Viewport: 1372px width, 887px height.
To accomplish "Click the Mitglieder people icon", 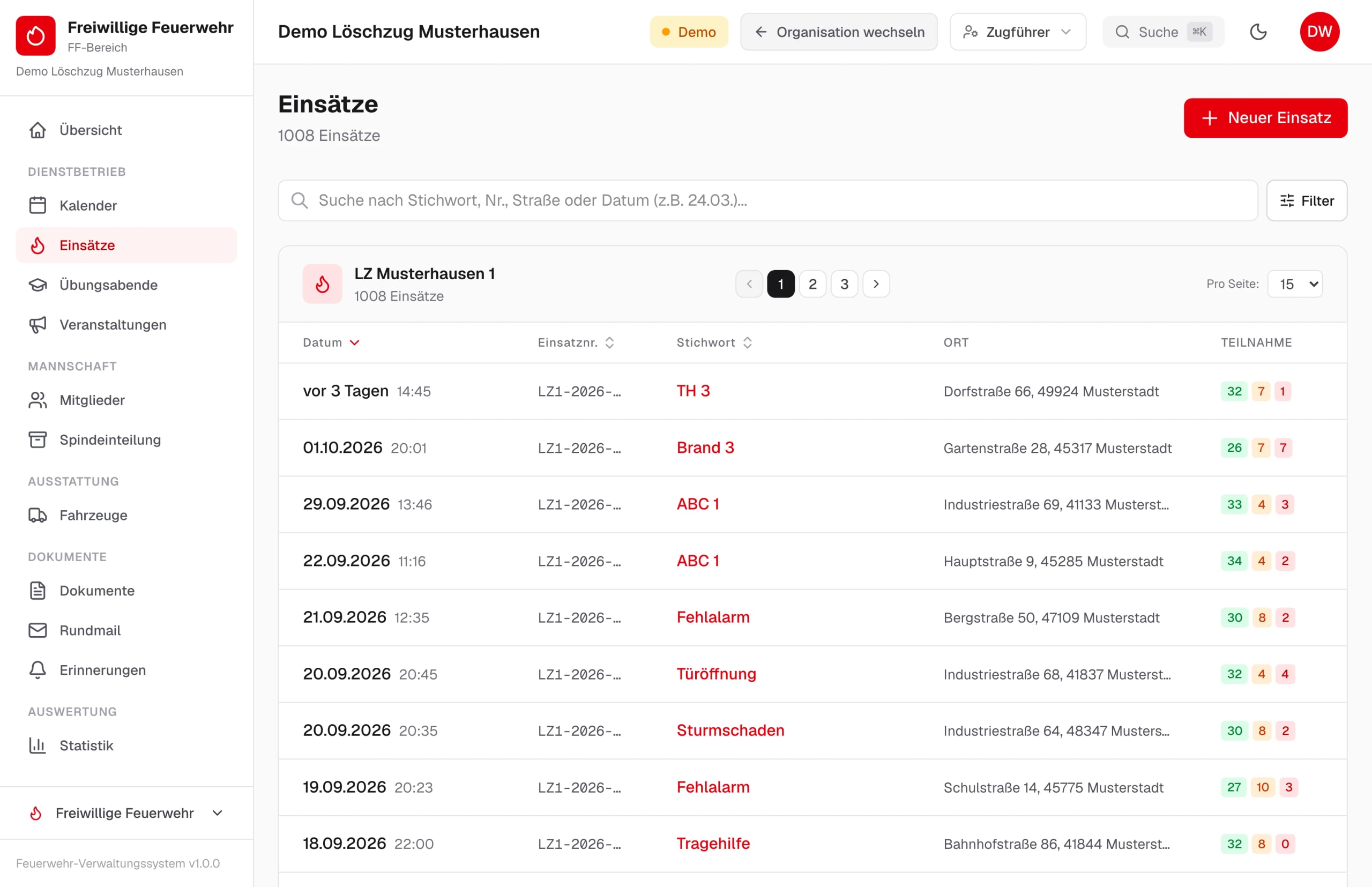I will click(38, 400).
